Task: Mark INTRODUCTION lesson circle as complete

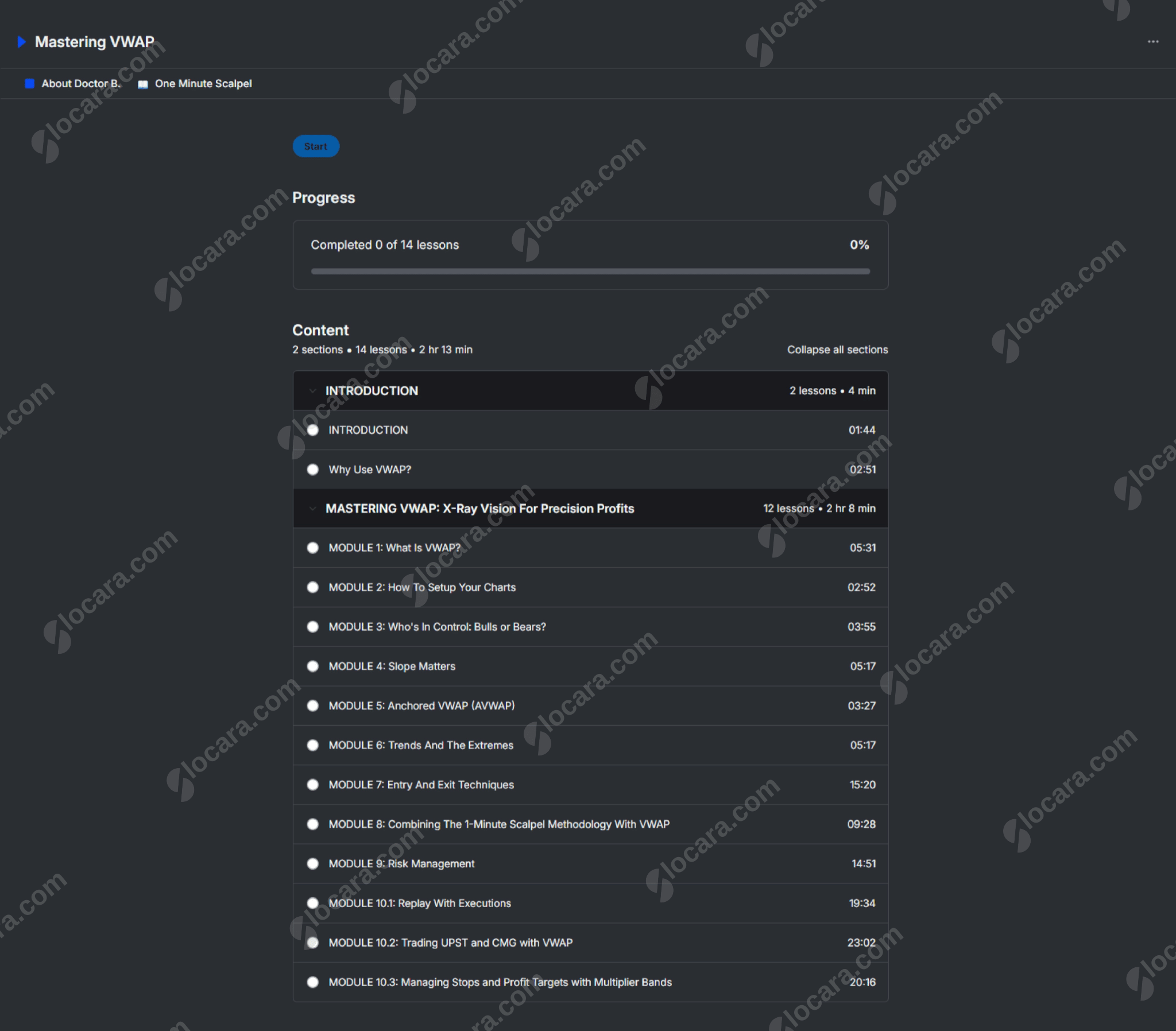Action: point(312,430)
